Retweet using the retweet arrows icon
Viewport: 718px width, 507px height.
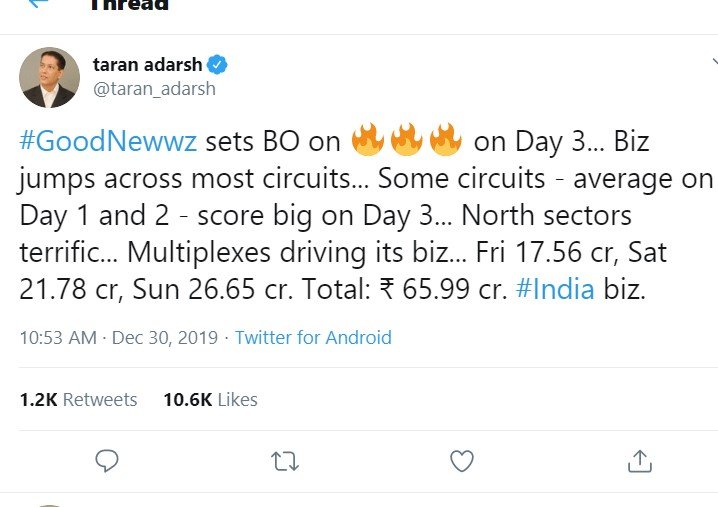click(x=284, y=460)
